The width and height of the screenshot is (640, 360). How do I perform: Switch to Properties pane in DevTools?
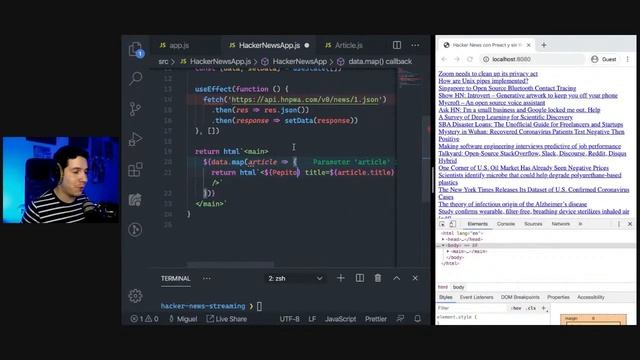pyautogui.click(x=558, y=297)
